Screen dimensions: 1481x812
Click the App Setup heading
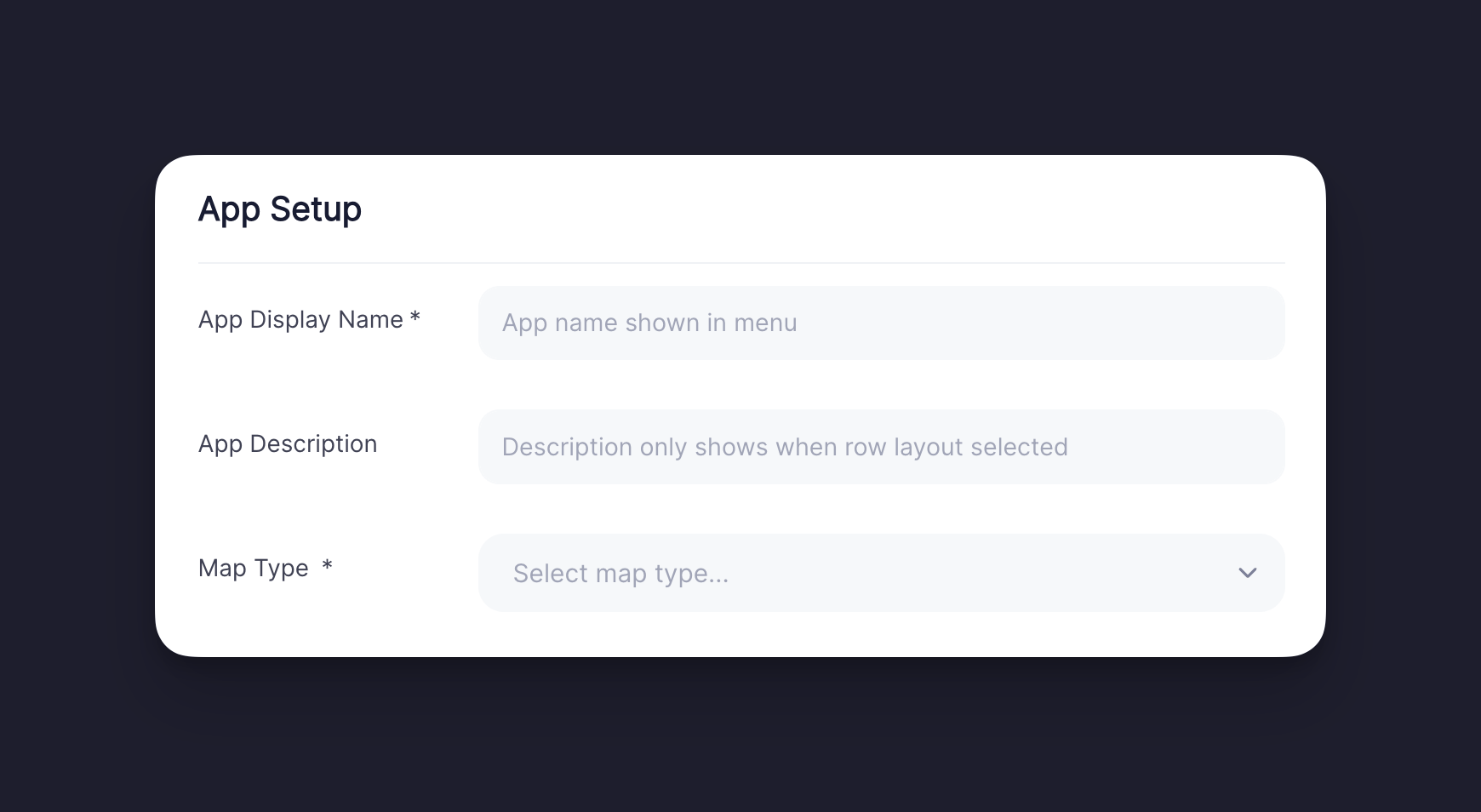point(279,209)
